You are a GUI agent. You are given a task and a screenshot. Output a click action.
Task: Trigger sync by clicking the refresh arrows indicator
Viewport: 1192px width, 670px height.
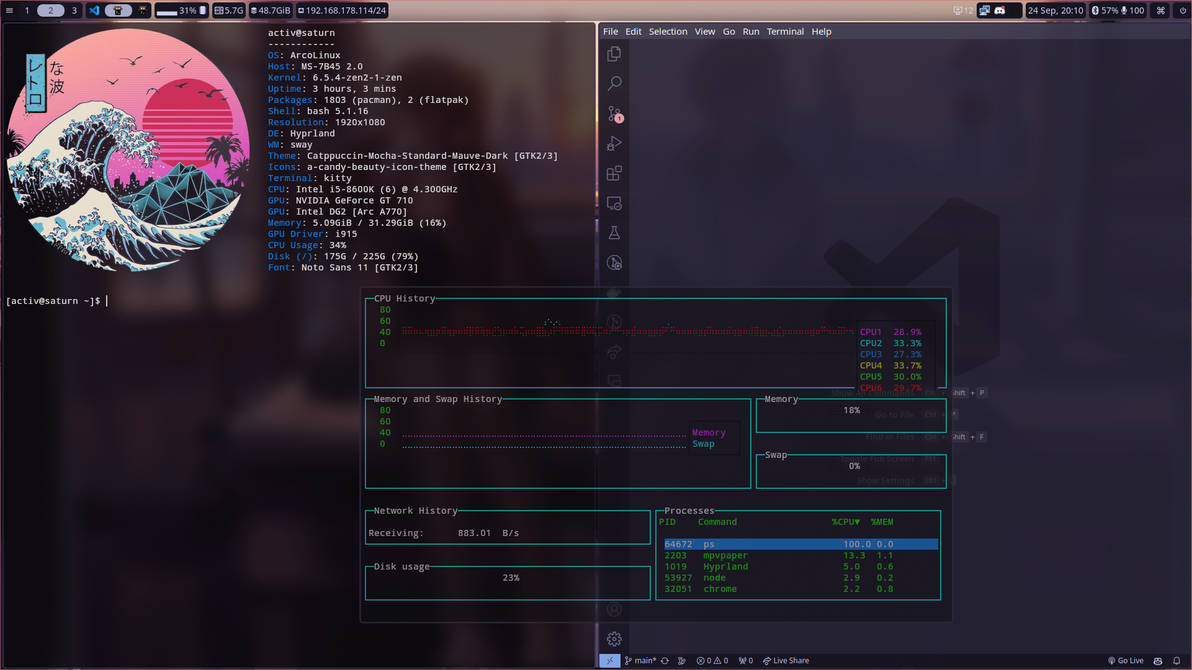coord(663,660)
